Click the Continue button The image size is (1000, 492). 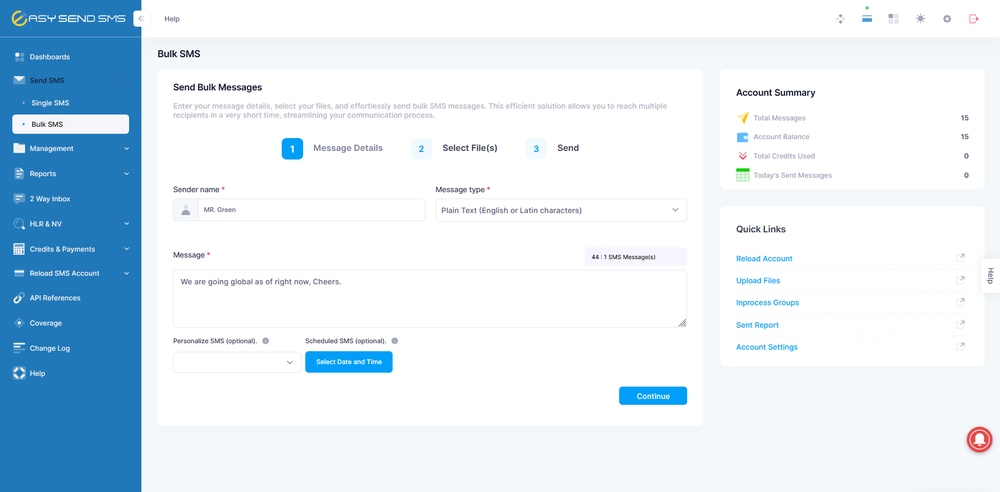click(653, 396)
